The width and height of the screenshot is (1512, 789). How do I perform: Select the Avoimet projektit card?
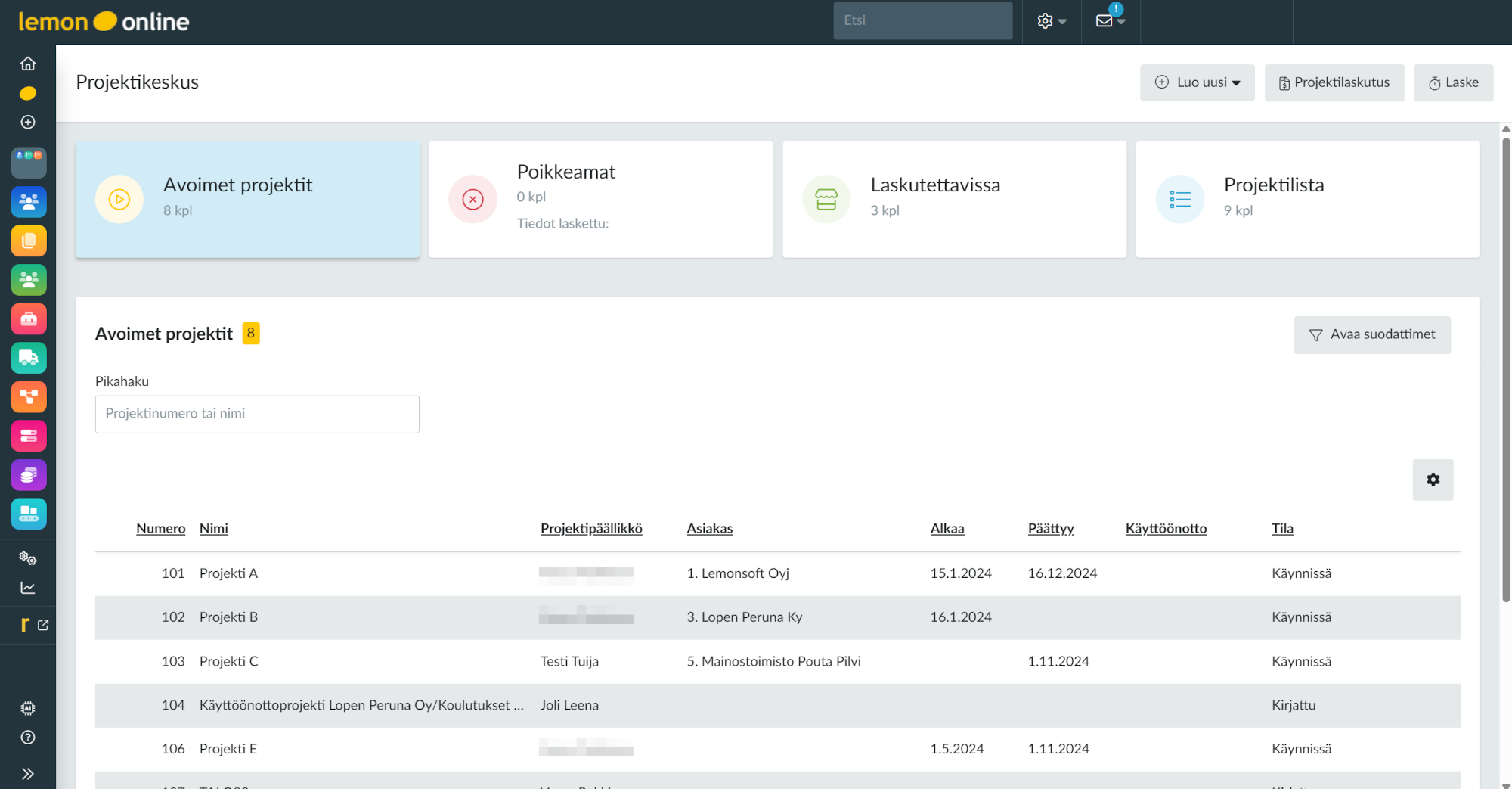point(247,200)
